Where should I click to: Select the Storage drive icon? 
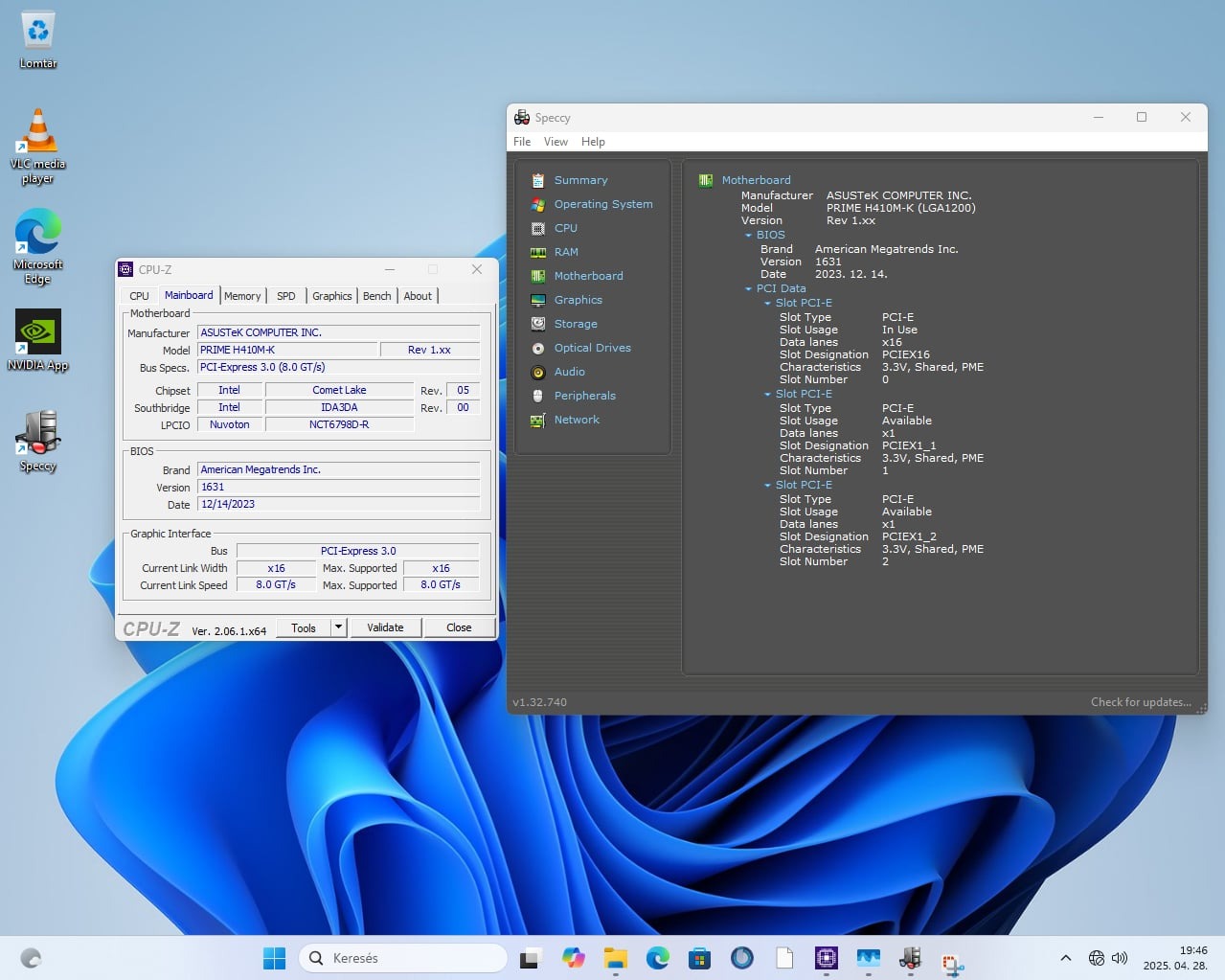tap(538, 324)
